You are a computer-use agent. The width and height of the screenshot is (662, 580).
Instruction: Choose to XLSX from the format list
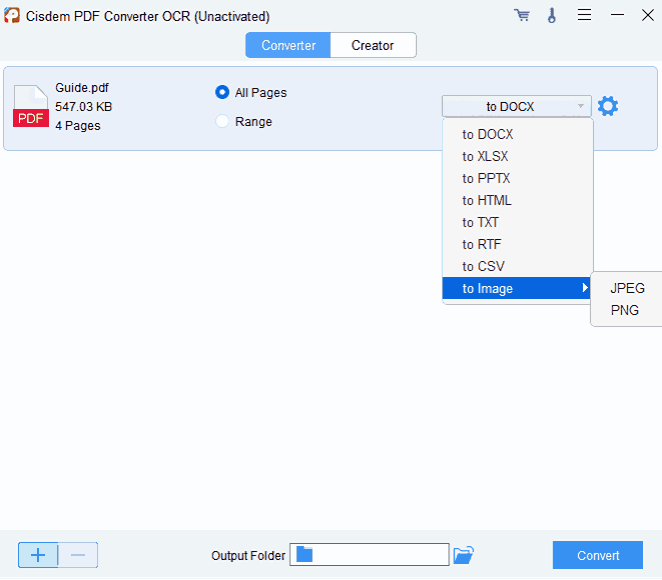518,156
